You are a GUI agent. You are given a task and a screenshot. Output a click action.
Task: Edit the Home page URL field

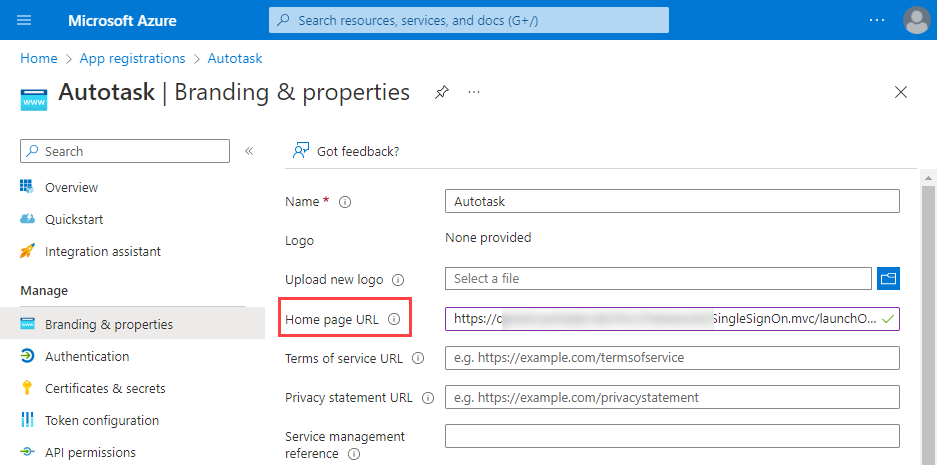[x=672, y=319]
